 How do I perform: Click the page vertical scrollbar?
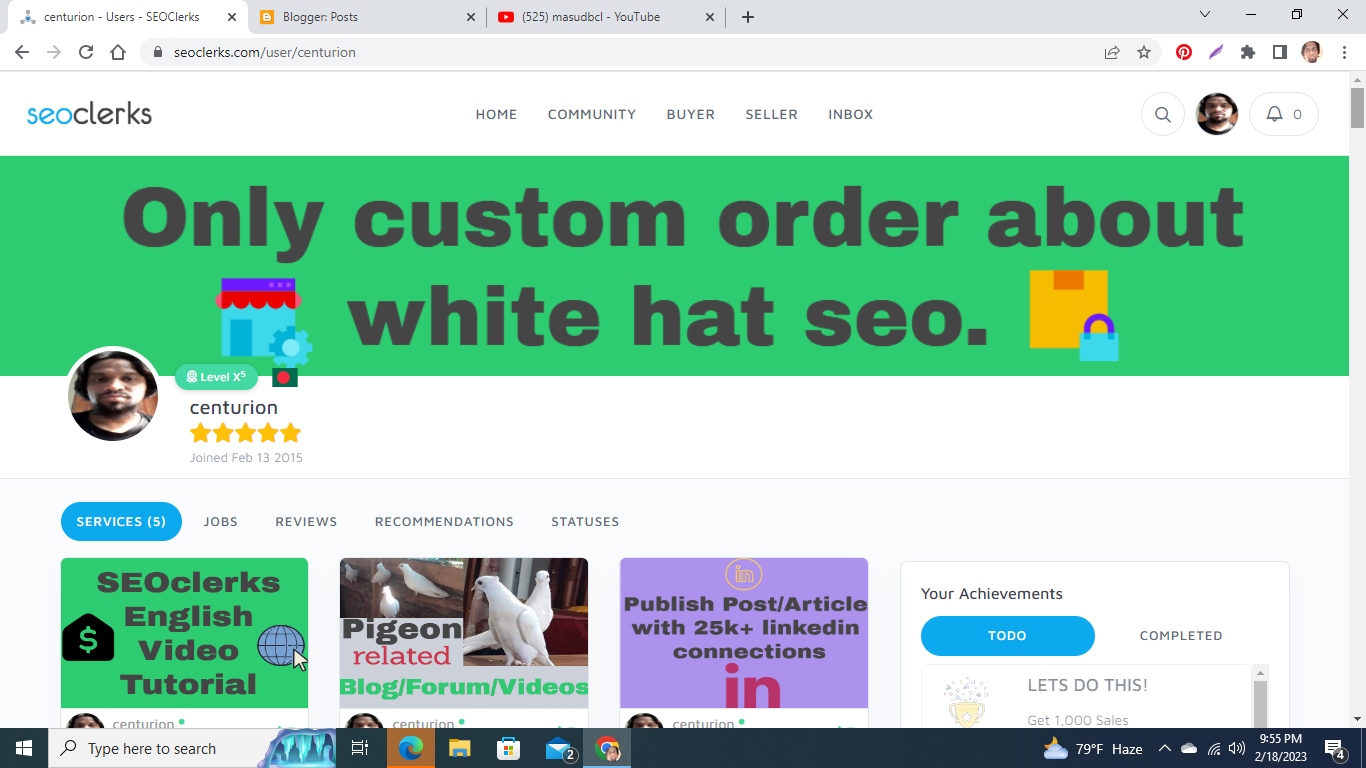pyautogui.click(x=1357, y=108)
